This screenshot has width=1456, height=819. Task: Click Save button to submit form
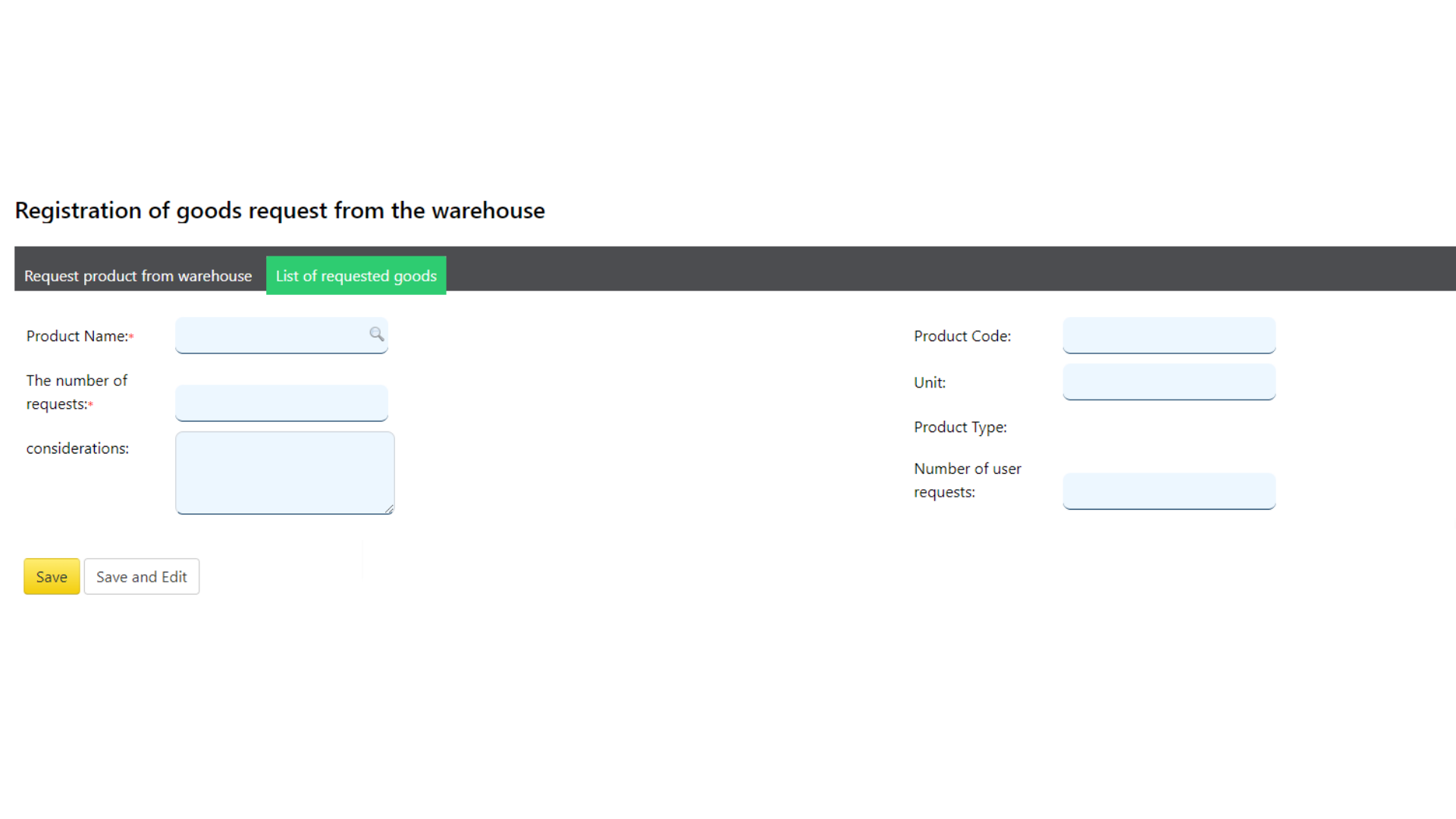(51, 576)
